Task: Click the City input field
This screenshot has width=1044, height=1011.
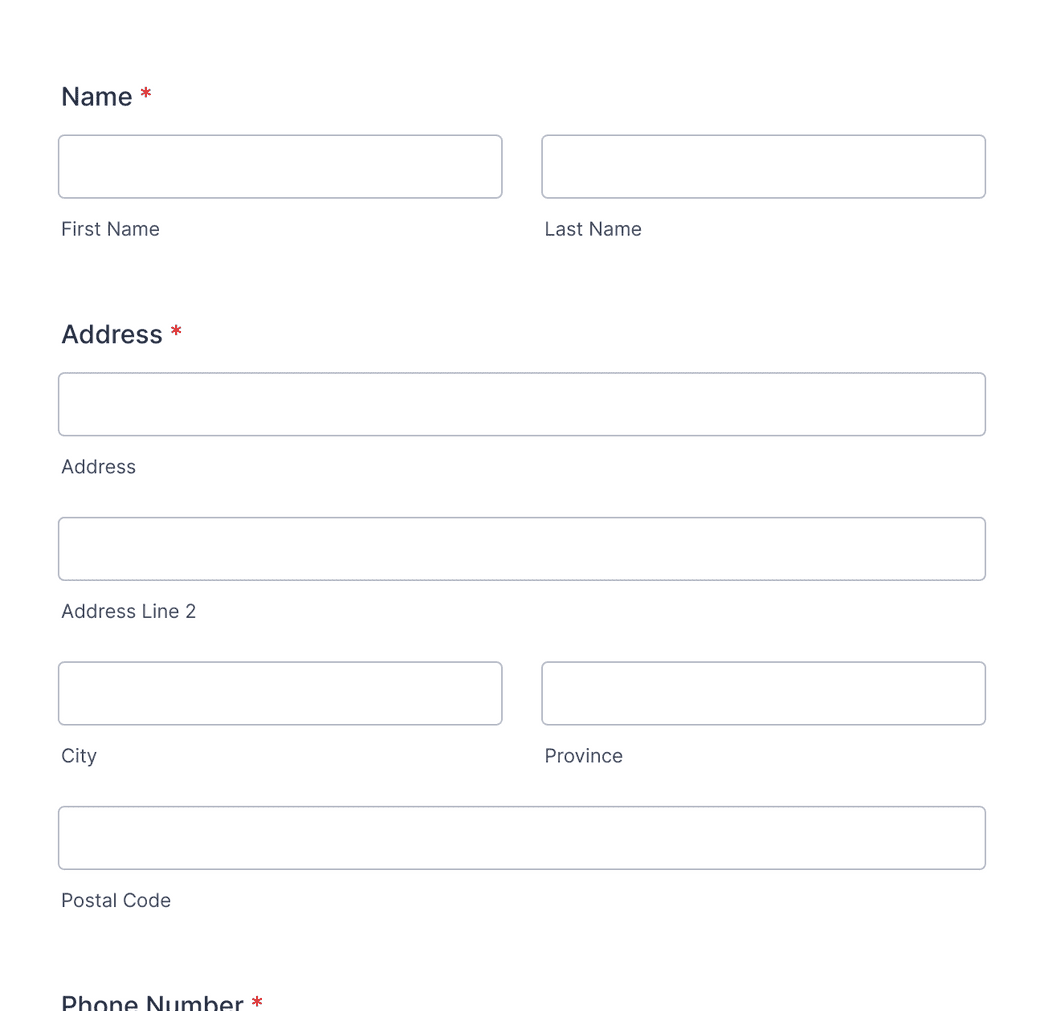Action: (x=280, y=693)
